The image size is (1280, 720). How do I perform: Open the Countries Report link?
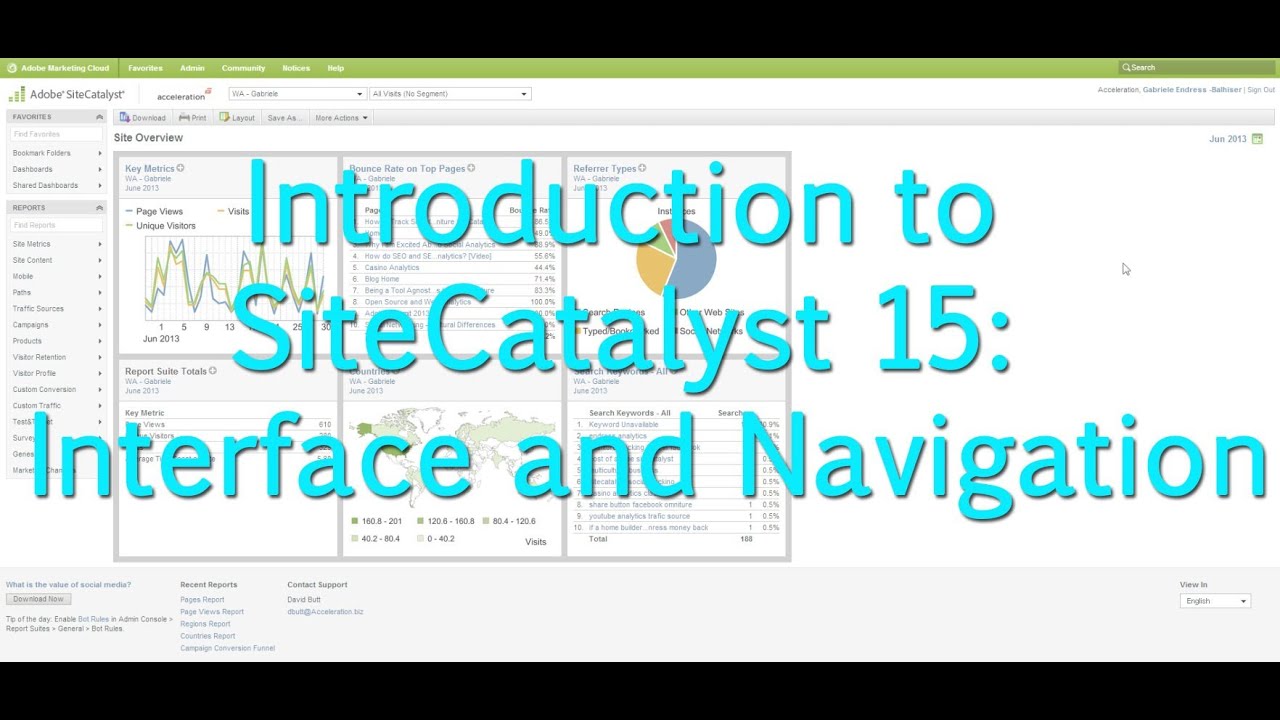click(208, 636)
